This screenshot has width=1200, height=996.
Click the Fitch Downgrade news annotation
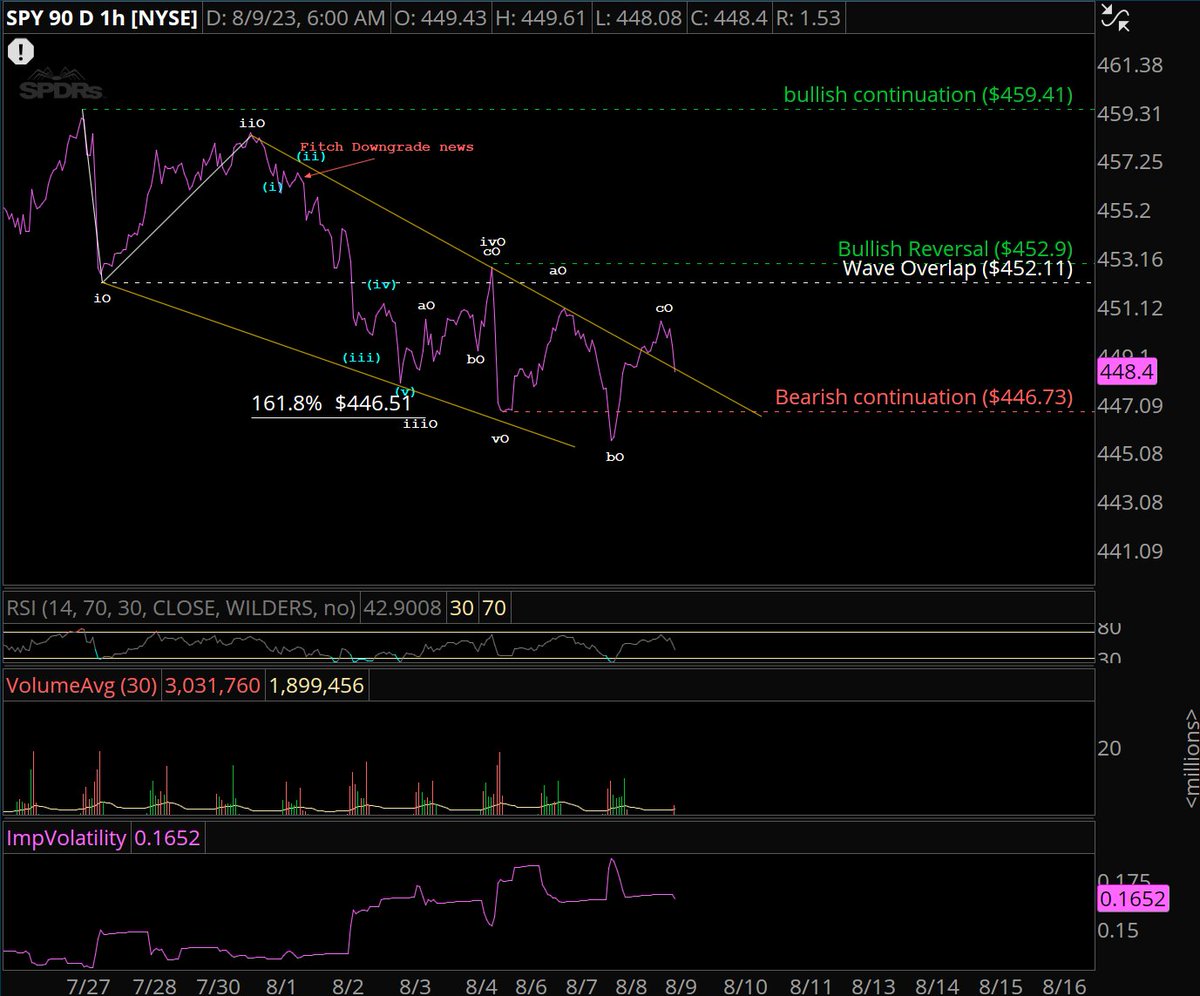pyautogui.click(x=387, y=147)
